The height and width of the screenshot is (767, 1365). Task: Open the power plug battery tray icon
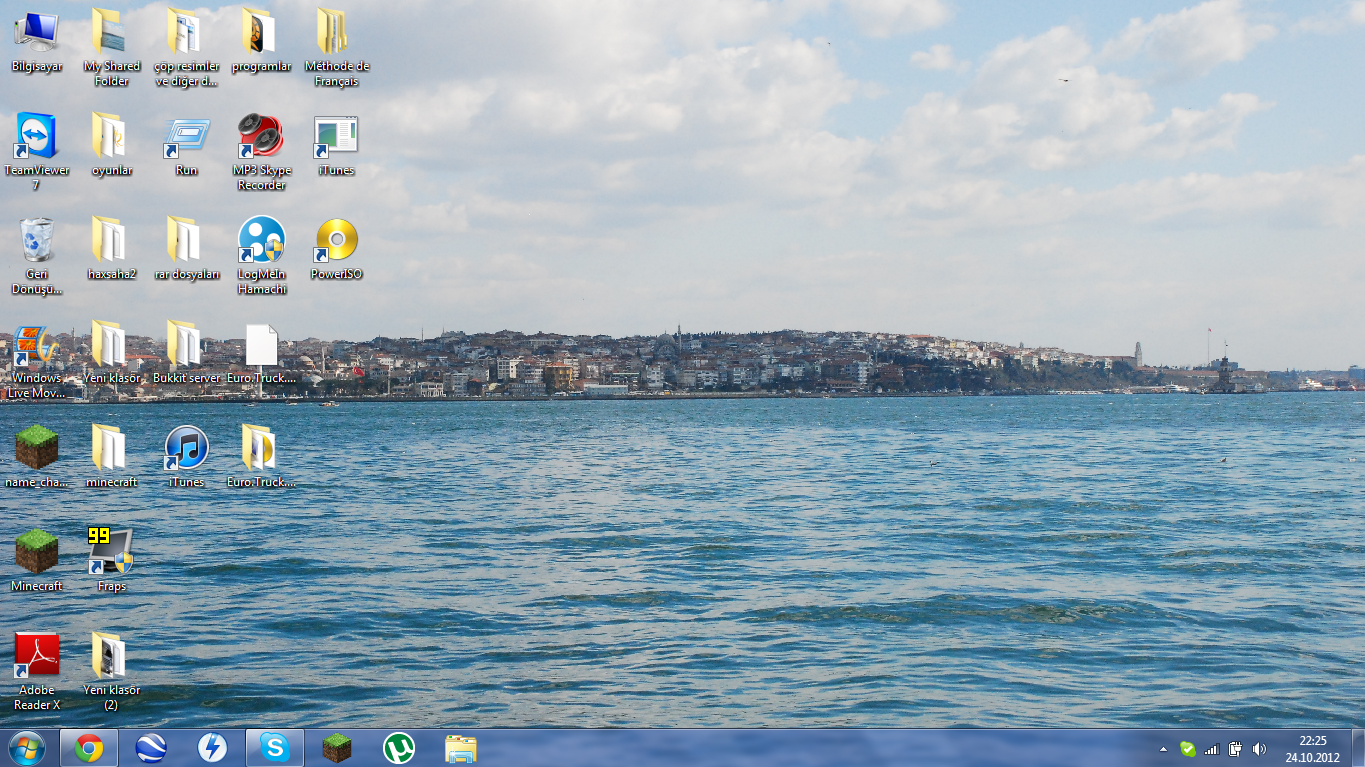[x=1236, y=748]
